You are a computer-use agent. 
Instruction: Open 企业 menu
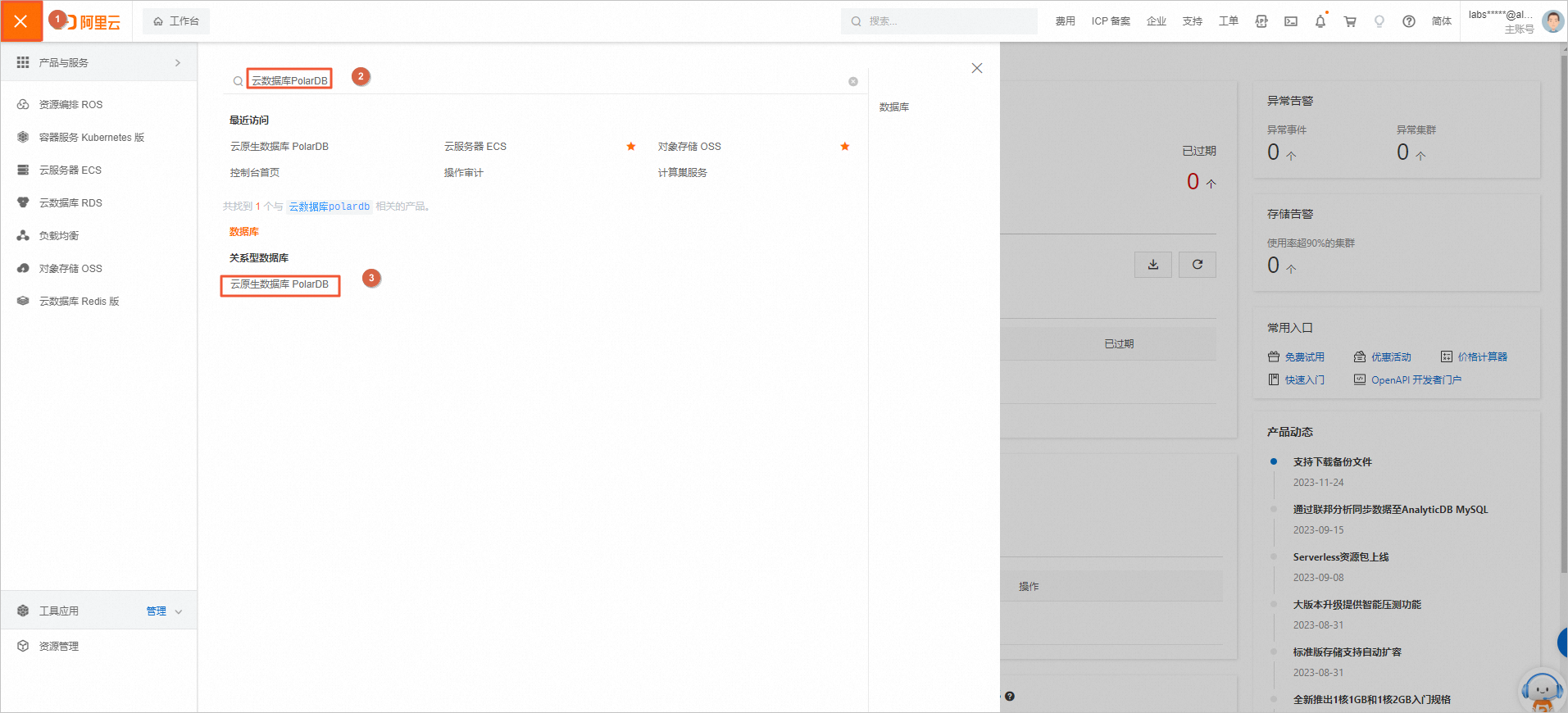pos(1157,21)
